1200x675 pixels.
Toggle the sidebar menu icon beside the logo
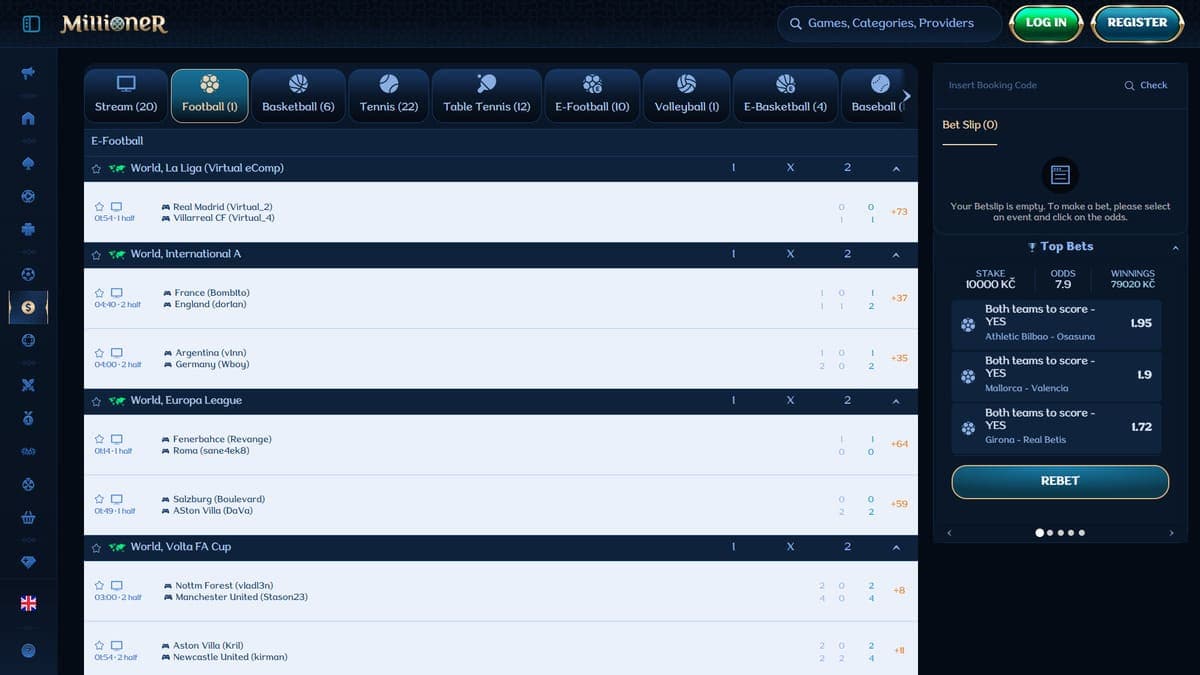tap(31, 23)
